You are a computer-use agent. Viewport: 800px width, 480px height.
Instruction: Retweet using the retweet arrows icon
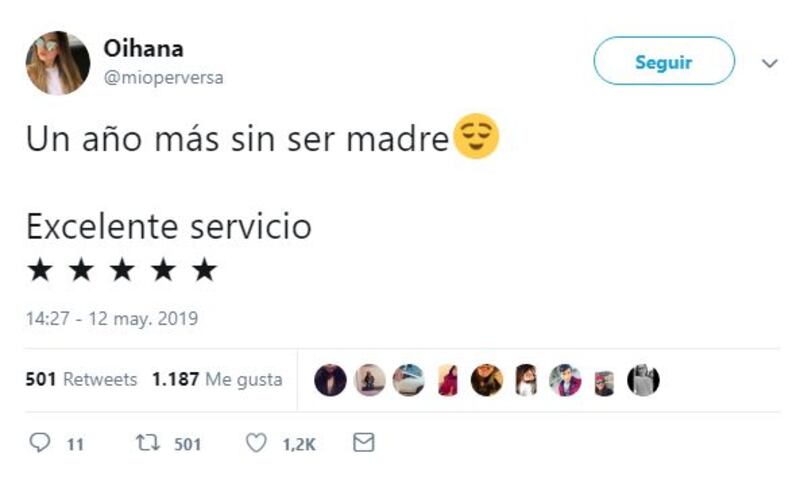coord(147,443)
